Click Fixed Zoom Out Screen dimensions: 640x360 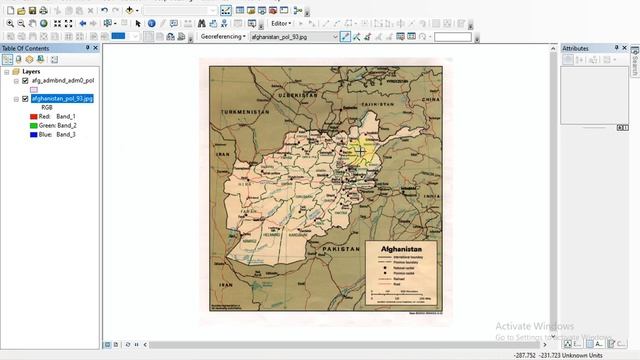coord(69,24)
